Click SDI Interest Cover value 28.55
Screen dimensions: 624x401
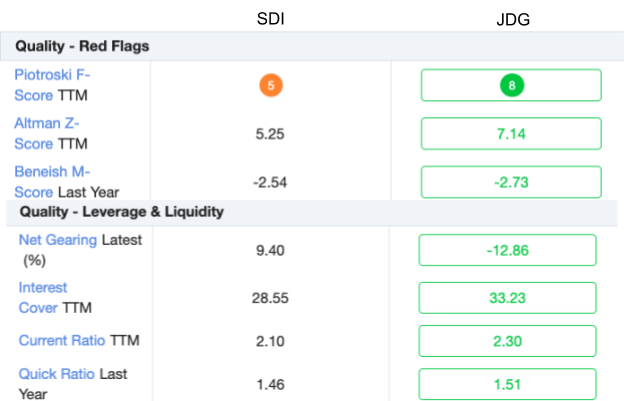click(x=270, y=298)
